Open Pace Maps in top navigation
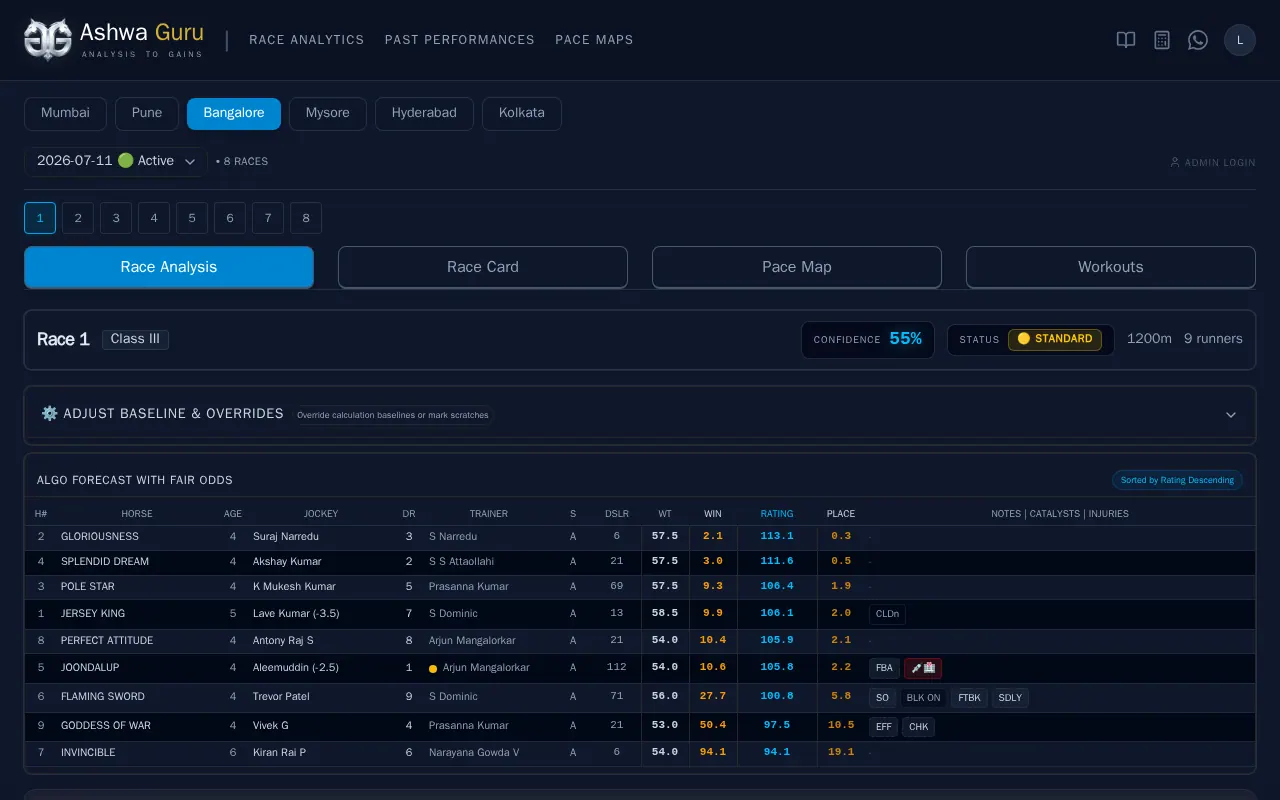 pos(594,40)
